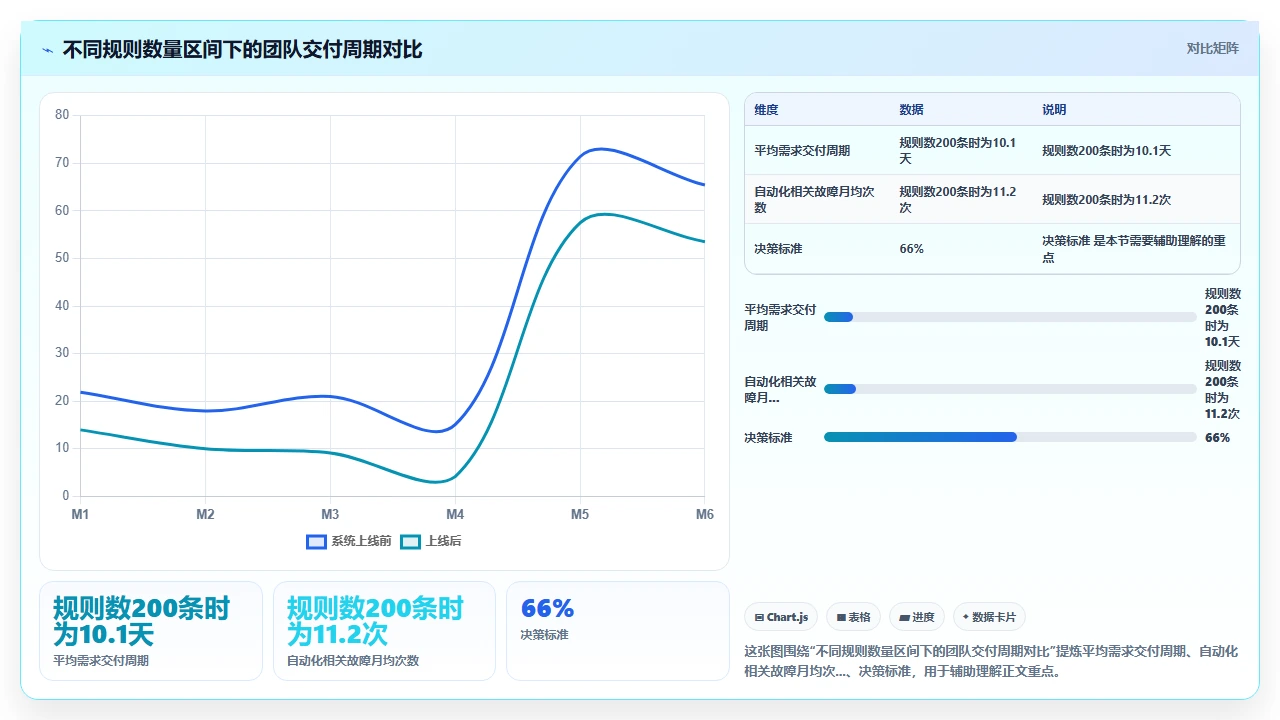Click the lightning icon beside the title
This screenshot has height=720, width=1280.
pyautogui.click(x=47, y=50)
